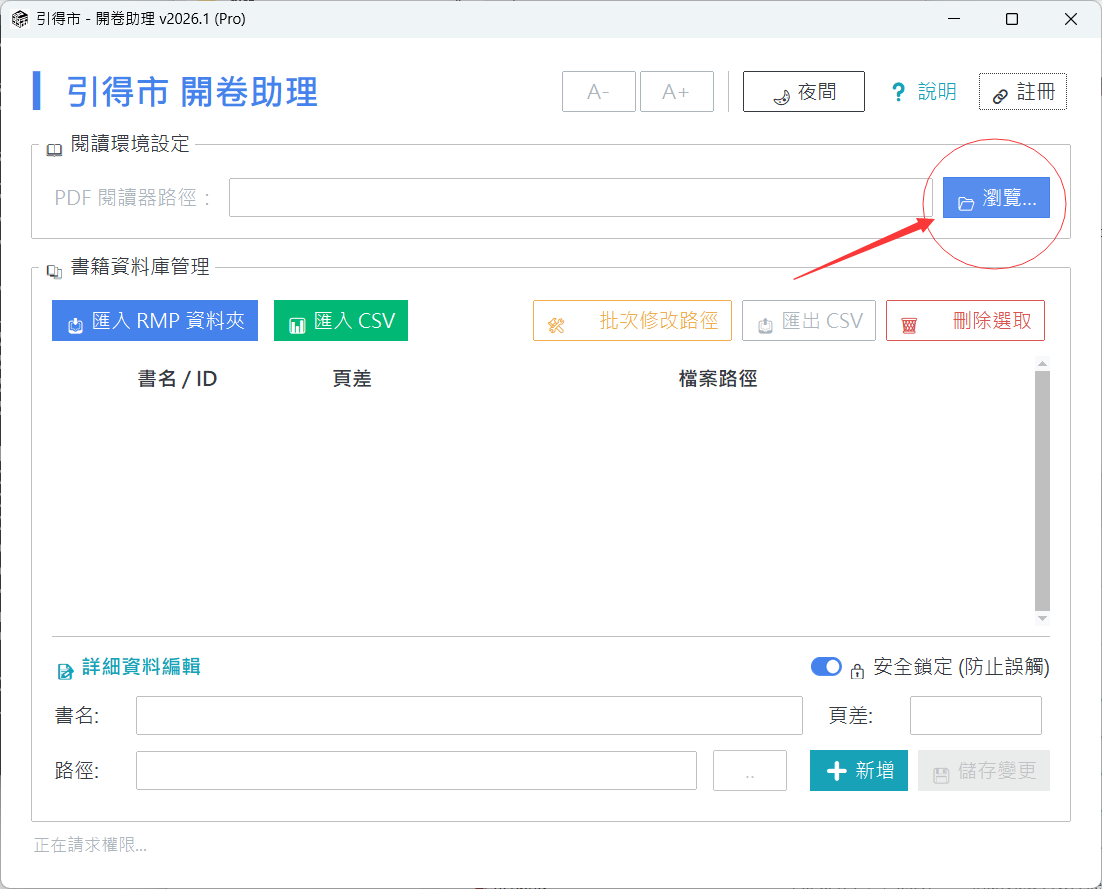Click the ".." path browse button
This screenshot has height=889, width=1102.
point(750,771)
